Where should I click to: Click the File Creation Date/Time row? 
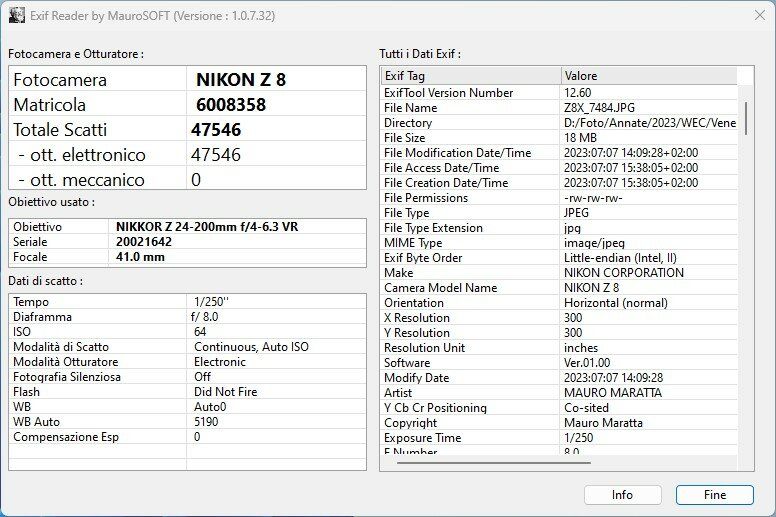pyautogui.click(x=559, y=183)
